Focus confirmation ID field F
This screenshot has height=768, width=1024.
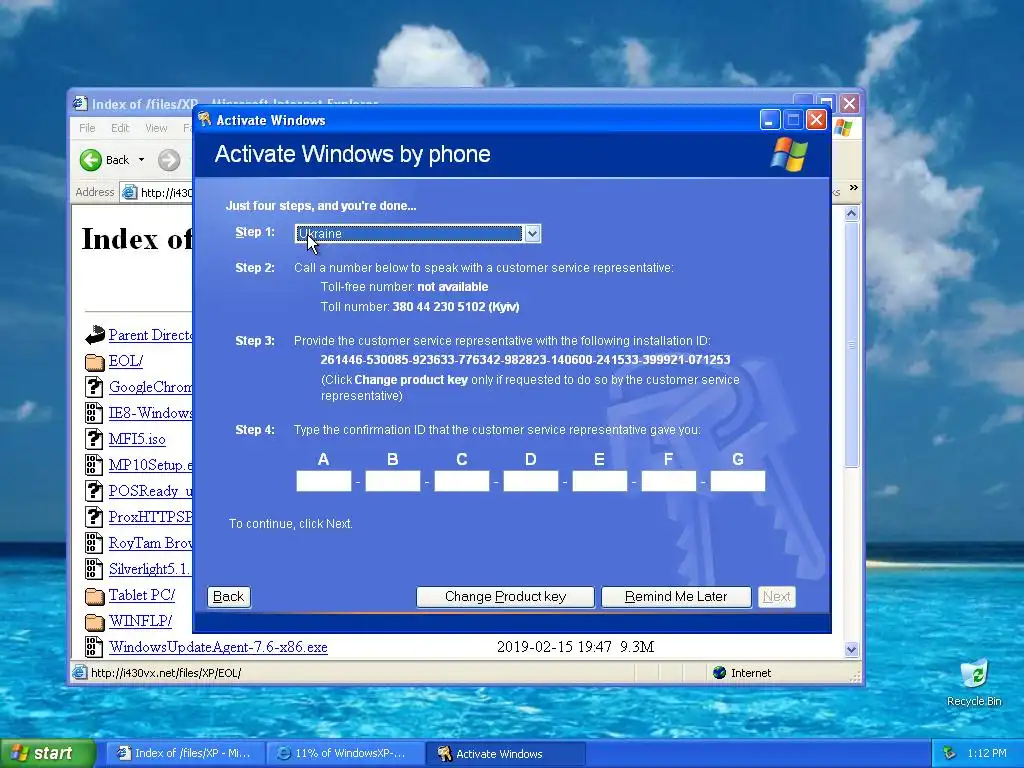(x=669, y=481)
